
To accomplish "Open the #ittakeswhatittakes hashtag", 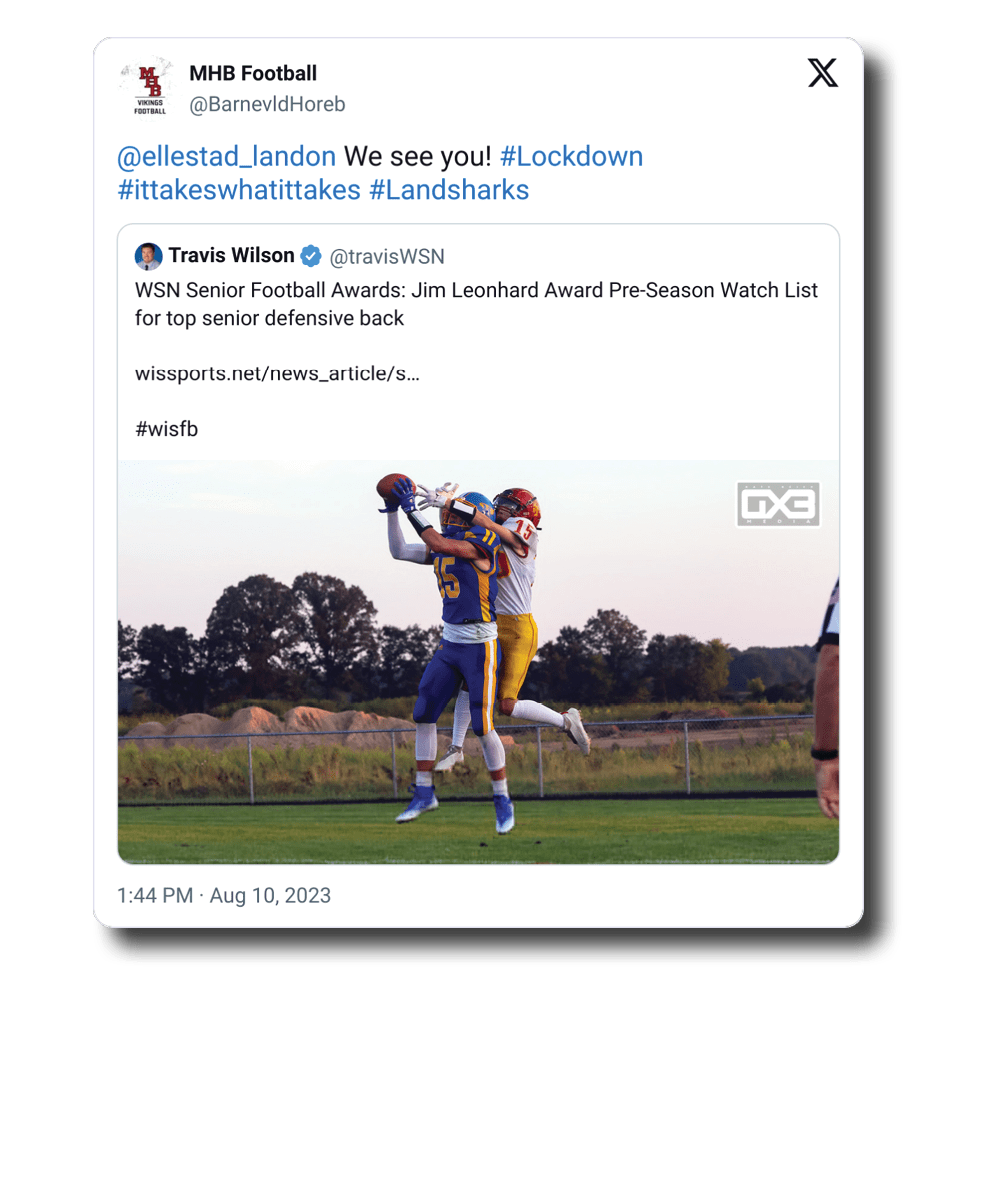I will pos(239,190).
